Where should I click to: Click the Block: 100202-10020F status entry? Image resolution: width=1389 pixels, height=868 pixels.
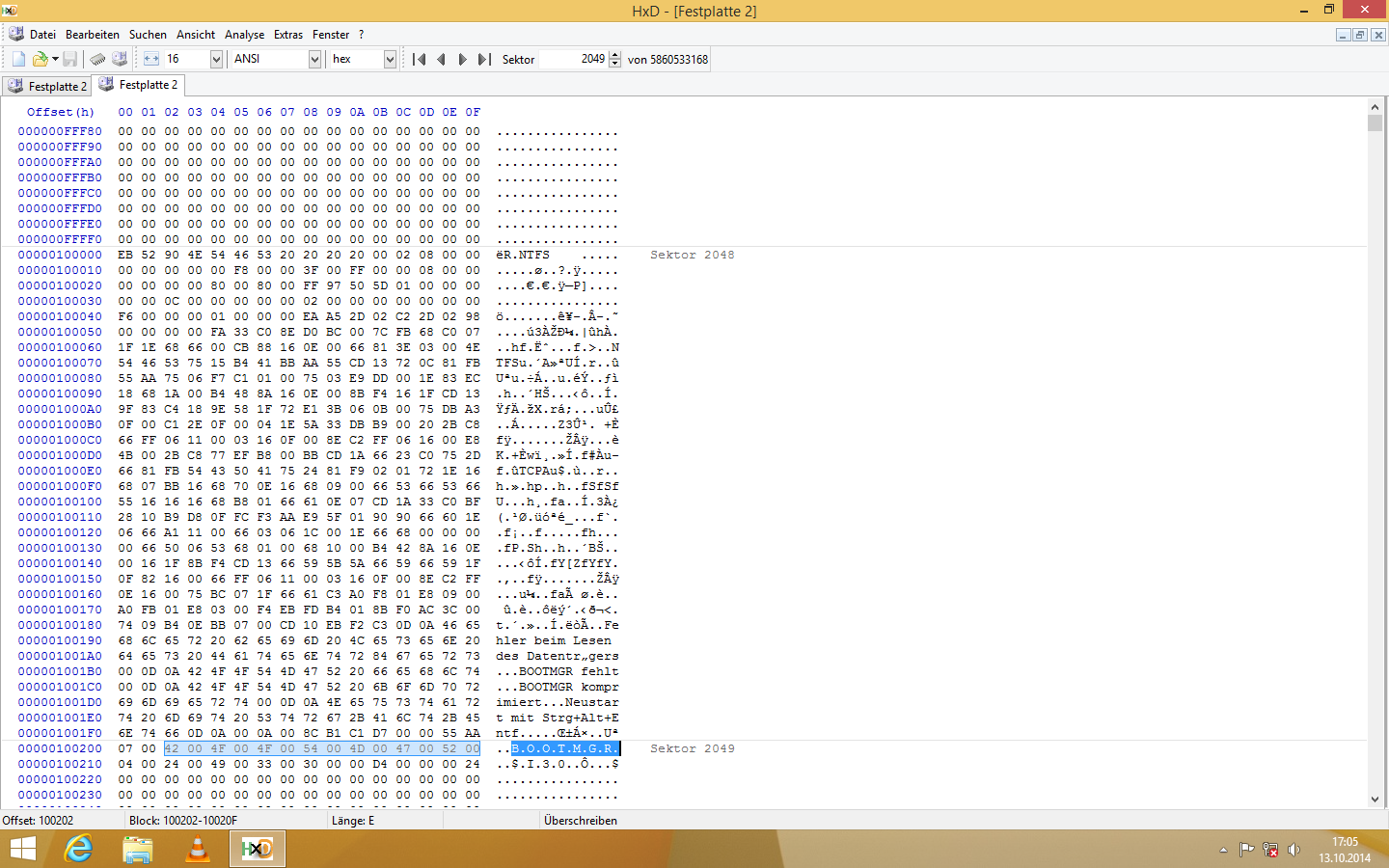(183, 821)
